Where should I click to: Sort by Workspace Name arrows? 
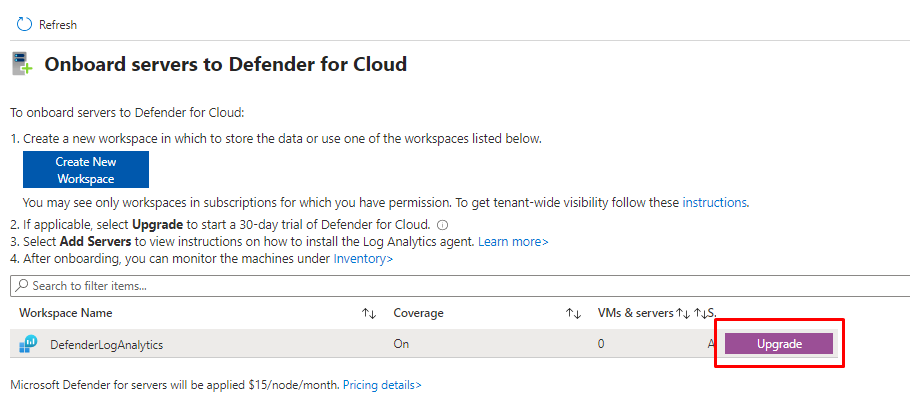(x=369, y=313)
